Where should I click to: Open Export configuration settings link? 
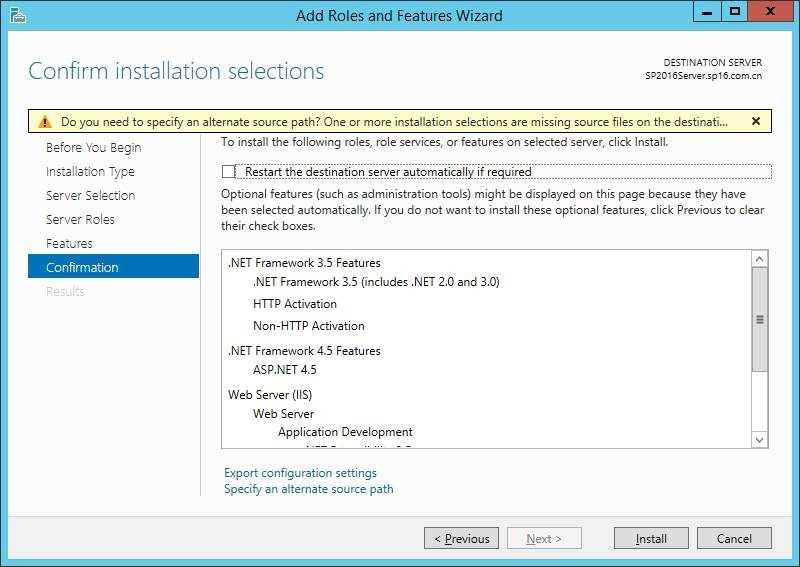pyautogui.click(x=300, y=473)
